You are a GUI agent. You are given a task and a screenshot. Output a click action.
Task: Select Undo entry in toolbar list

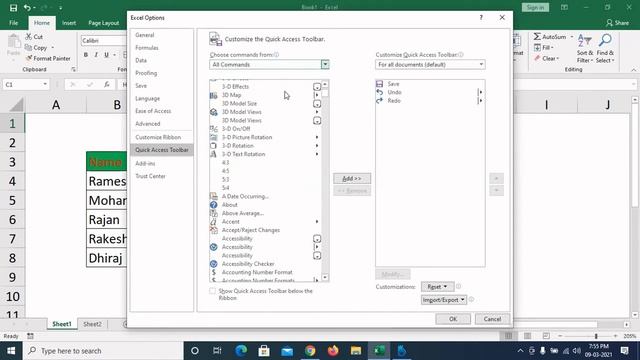pos(430,92)
